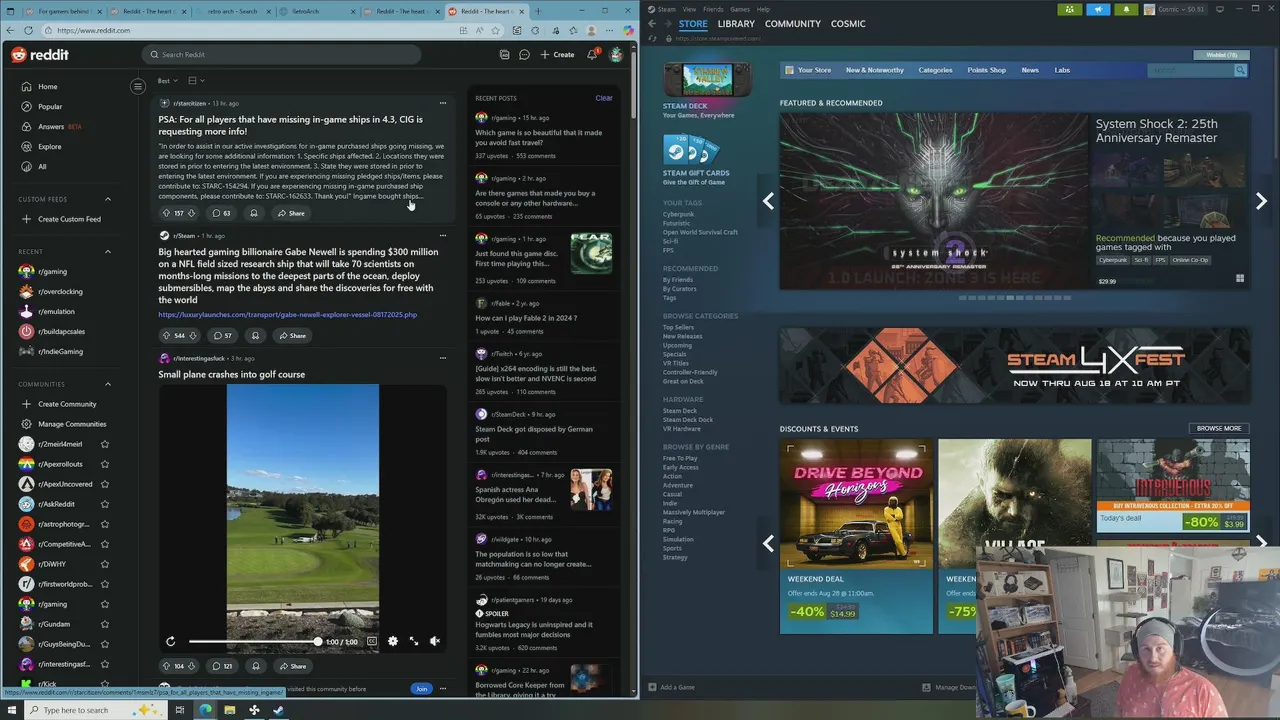The width and height of the screenshot is (1280, 720).
Task: Open Microsoft Edge from the taskbar
Action: pyautogui.click(x=205, y=710)
